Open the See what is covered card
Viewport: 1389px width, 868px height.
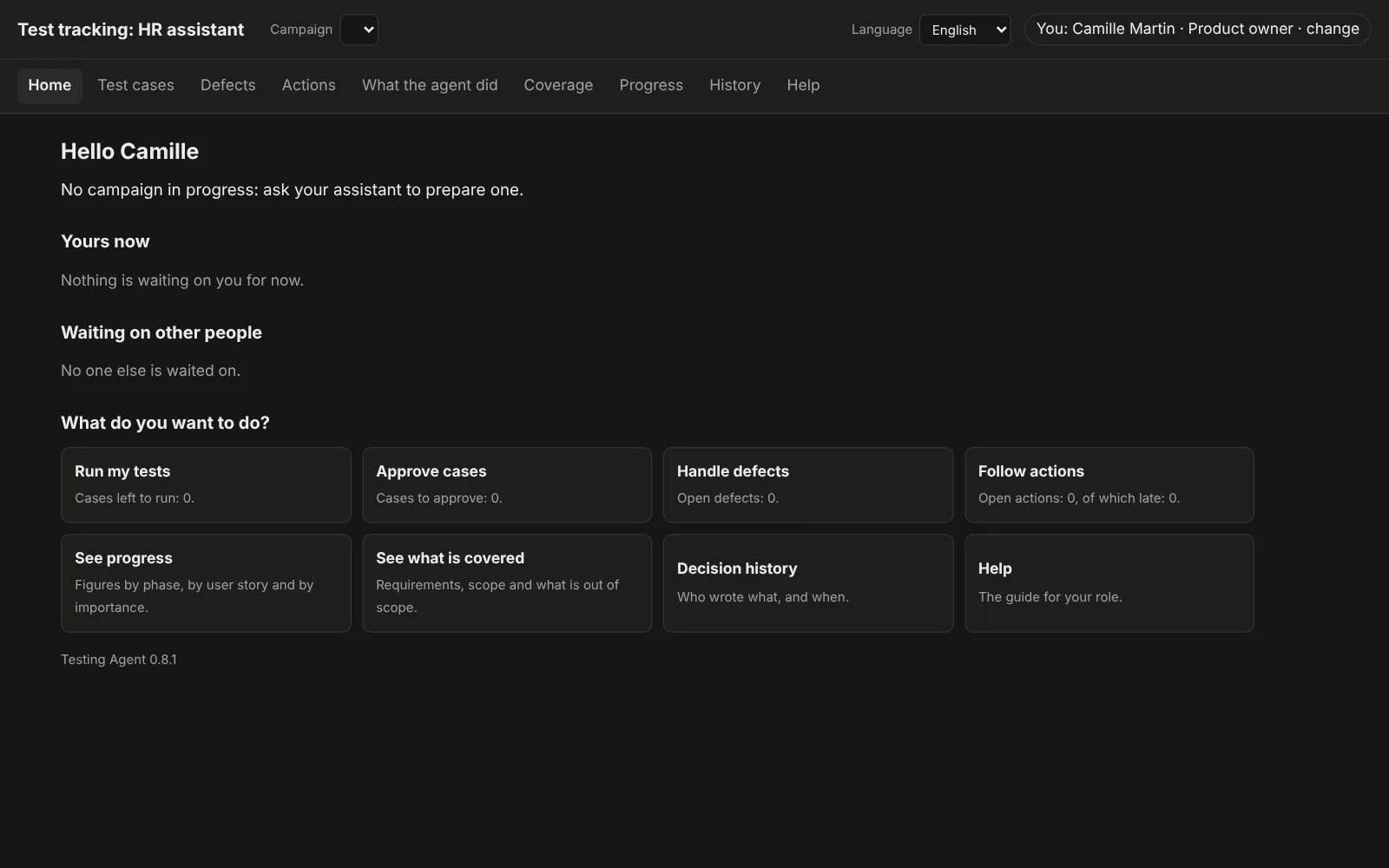point(507,583)
